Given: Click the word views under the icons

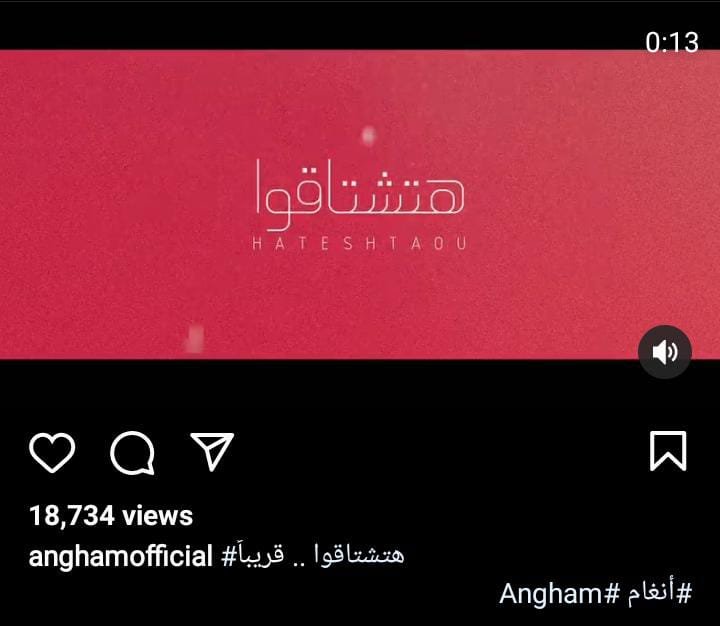Looking at the screenshot, I should point(158,516).
